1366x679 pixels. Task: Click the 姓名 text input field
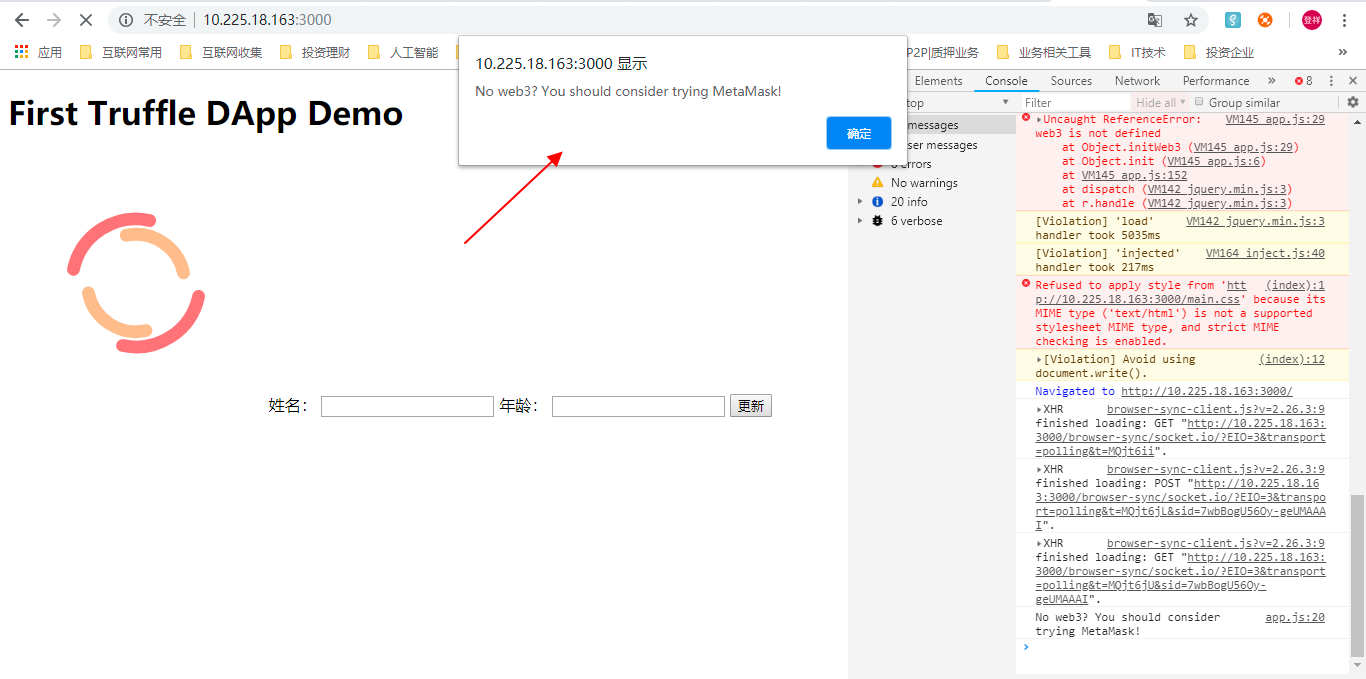pyautogui.click(x=407, y=406)
